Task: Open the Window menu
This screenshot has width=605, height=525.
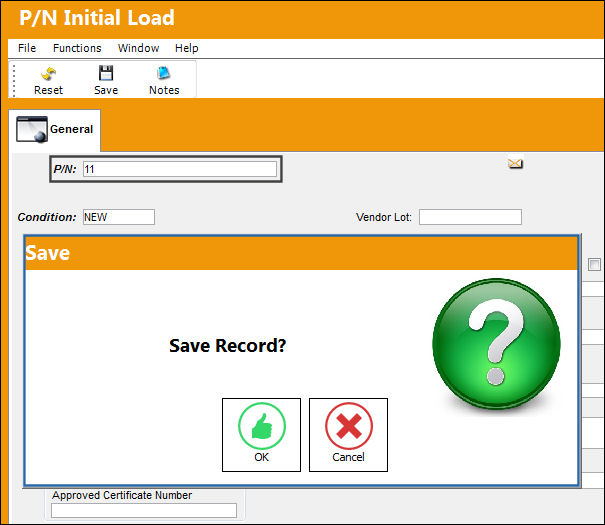Action: [x=139, y=48]
